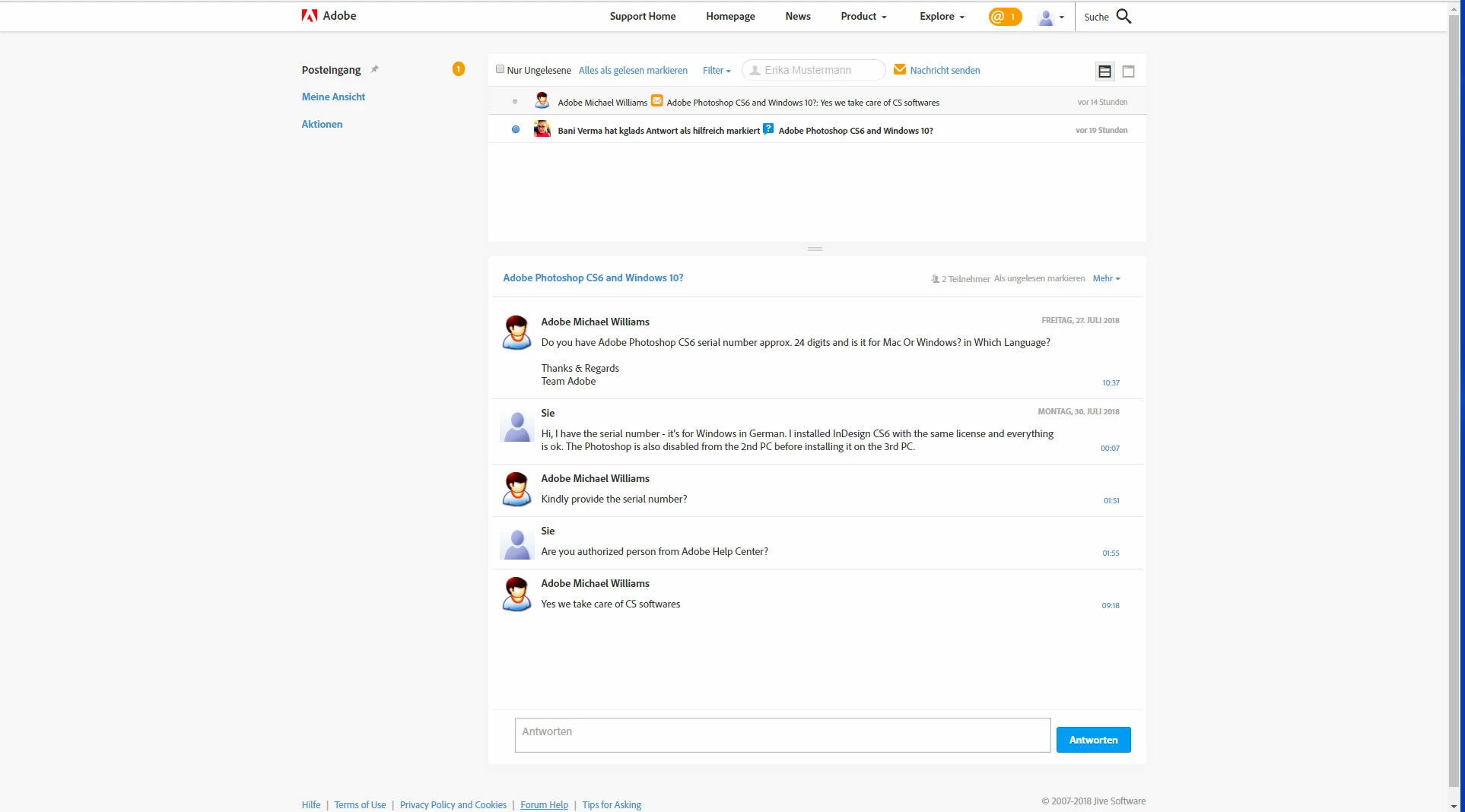Open Privacy Policy and Cookies link
1465x812 pixels.
(453, 805)
